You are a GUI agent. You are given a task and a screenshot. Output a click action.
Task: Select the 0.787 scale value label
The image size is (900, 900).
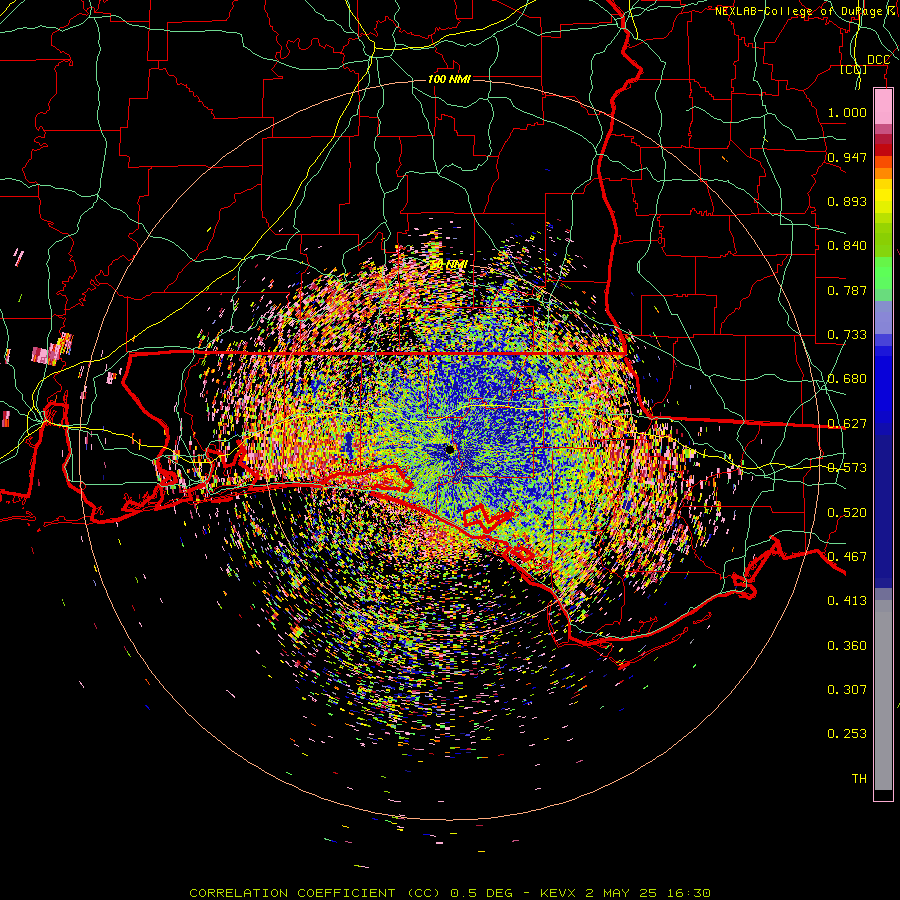tap(847, 290)
